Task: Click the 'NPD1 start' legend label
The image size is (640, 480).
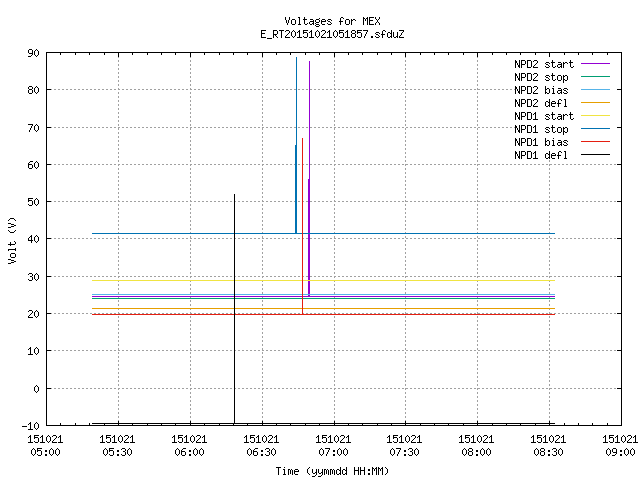Action: tap(544, 116)
